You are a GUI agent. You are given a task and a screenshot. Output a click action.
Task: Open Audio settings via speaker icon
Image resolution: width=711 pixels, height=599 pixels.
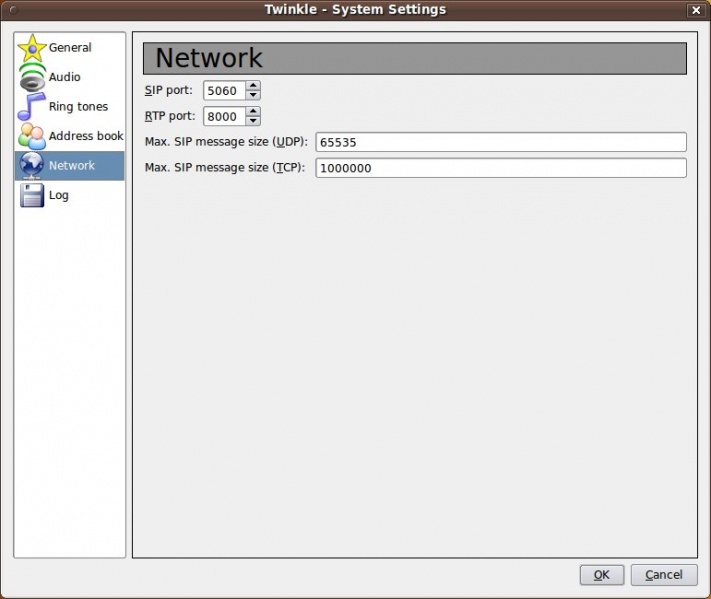(32, 78)
